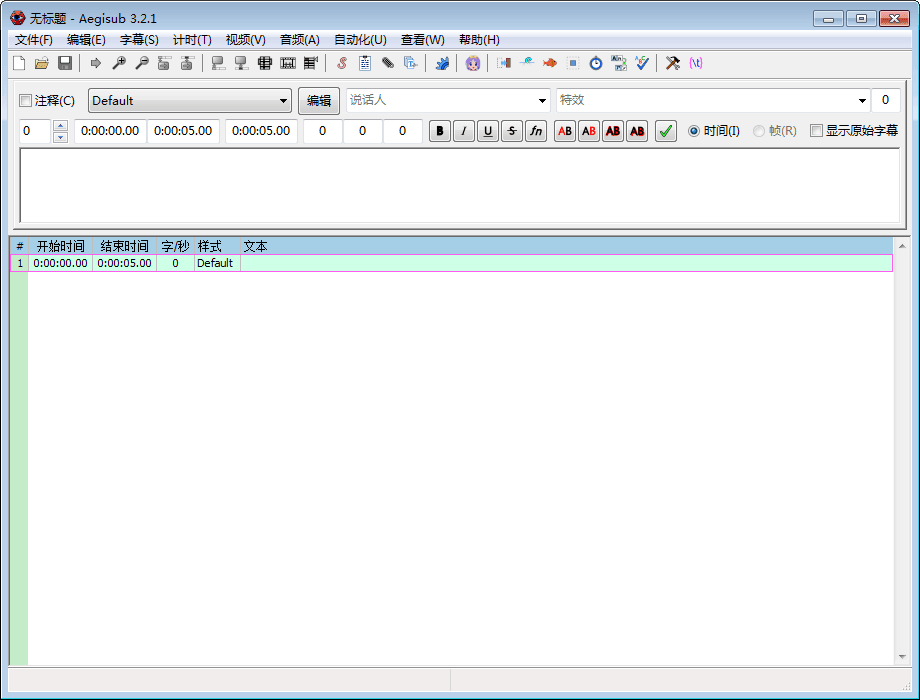Select the 时间 radio button
920x700 pixels.
pos(694,131)
